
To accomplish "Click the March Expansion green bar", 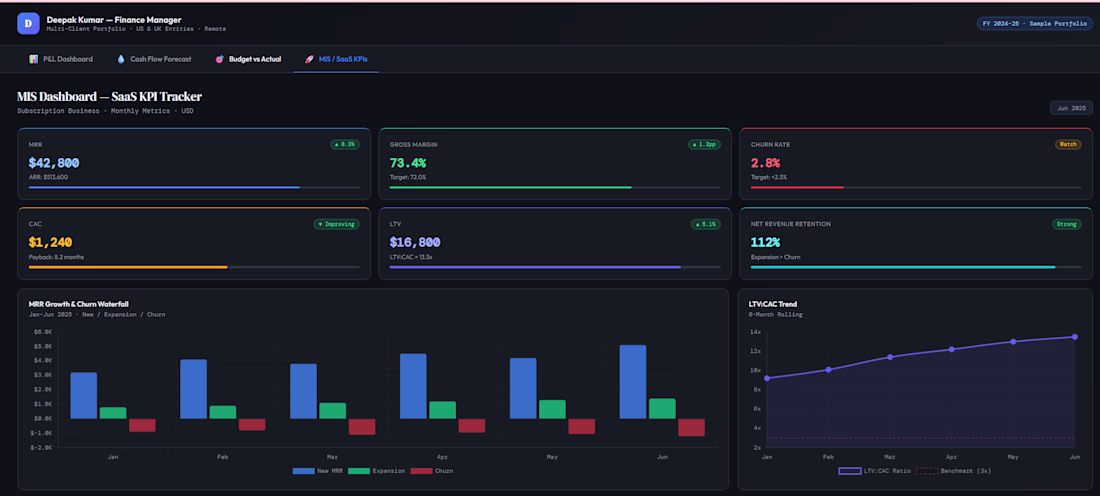I will [x=333, y=411].
